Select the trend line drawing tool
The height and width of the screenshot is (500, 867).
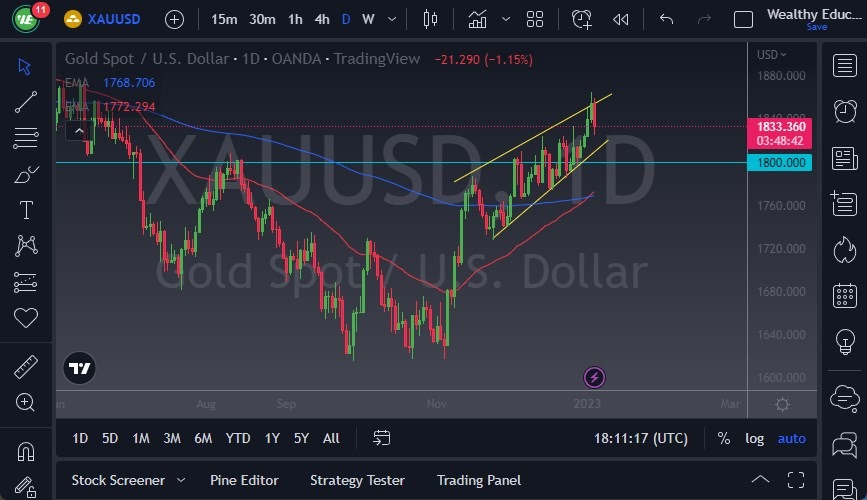tap(26, 102)
